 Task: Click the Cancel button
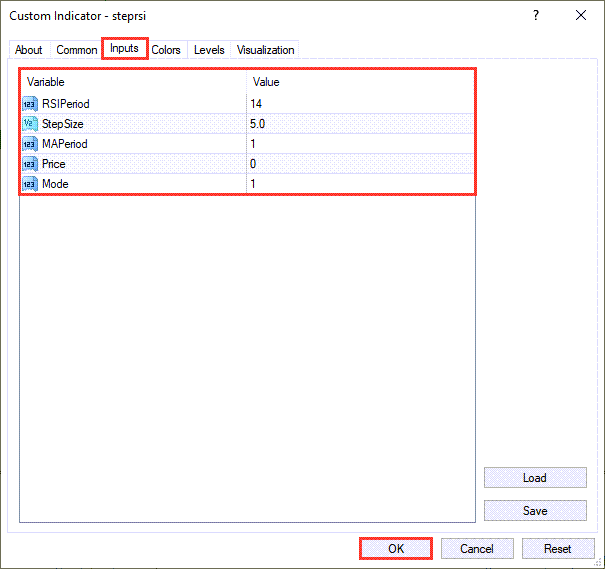tap(477, 549)
